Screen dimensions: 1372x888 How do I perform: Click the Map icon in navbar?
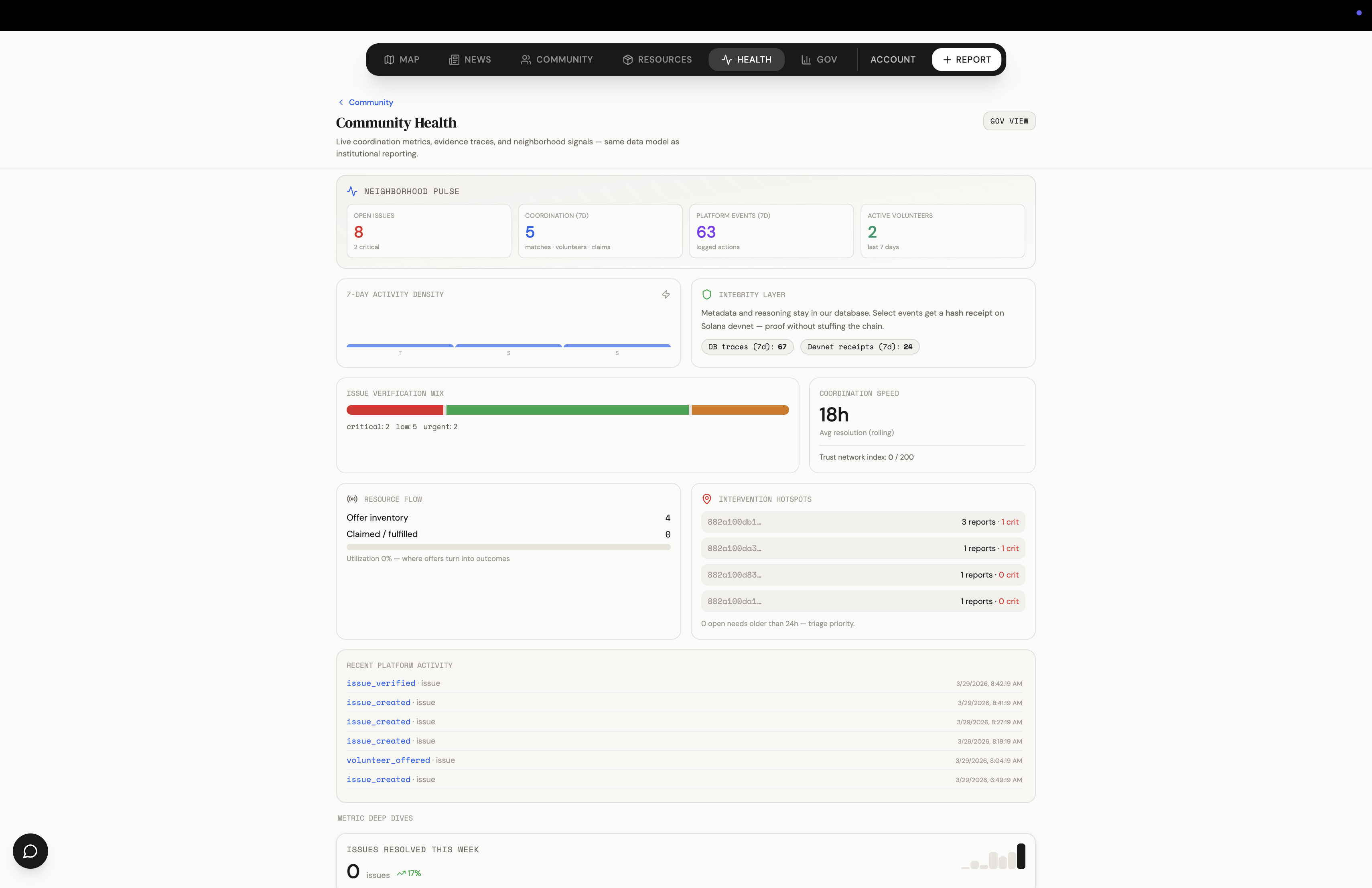389,59
